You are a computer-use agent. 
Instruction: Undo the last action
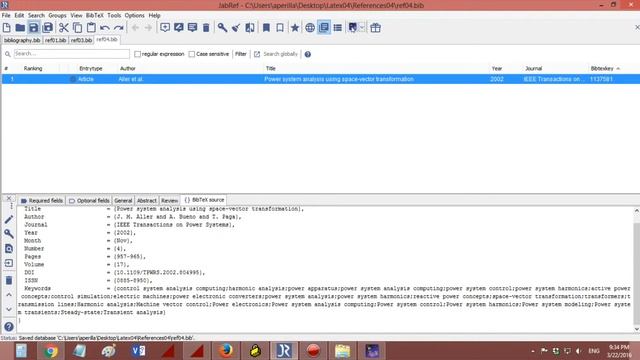coord(105,28)
